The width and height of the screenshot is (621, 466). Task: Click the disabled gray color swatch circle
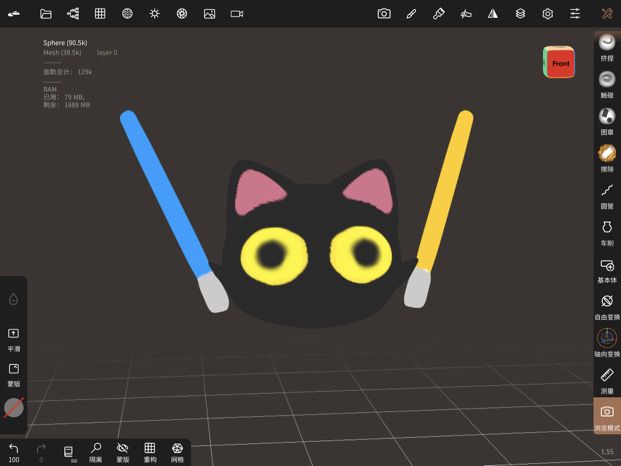14,408
